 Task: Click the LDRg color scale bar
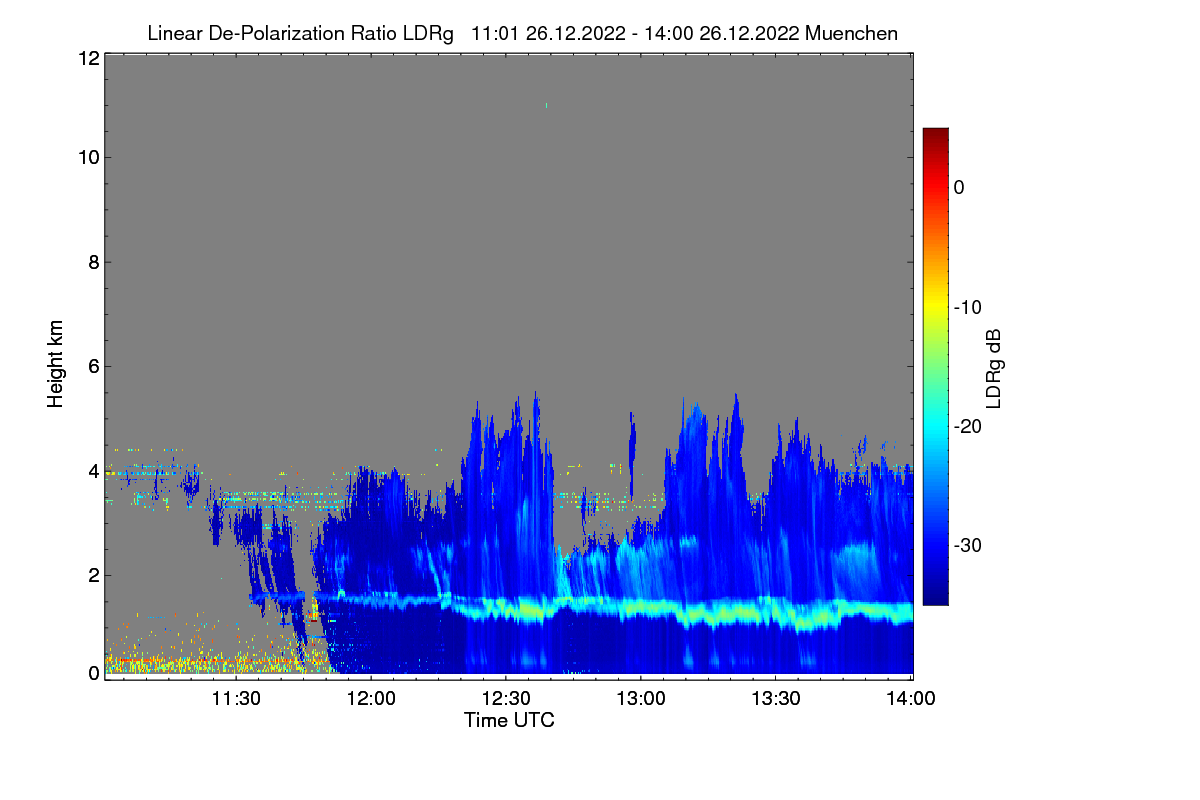935,366
